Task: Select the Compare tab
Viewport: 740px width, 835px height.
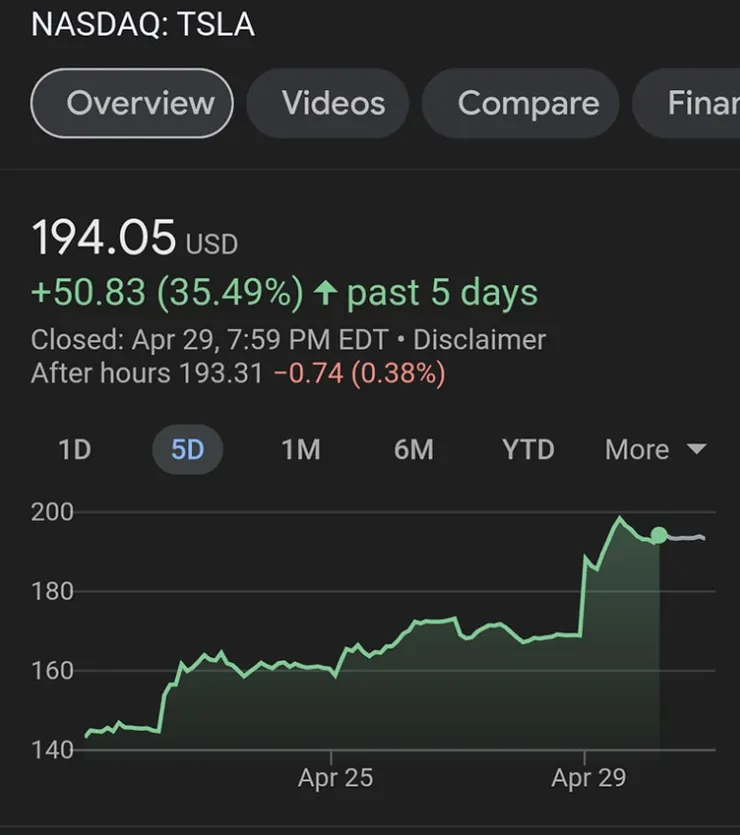Action: click(528, 103)
